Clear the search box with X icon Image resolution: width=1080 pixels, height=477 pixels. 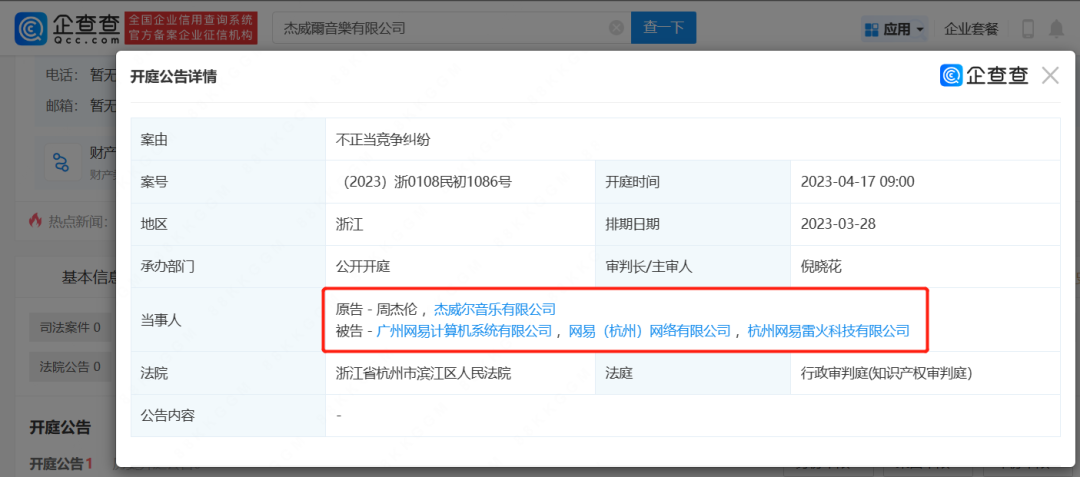click(616, 28)
